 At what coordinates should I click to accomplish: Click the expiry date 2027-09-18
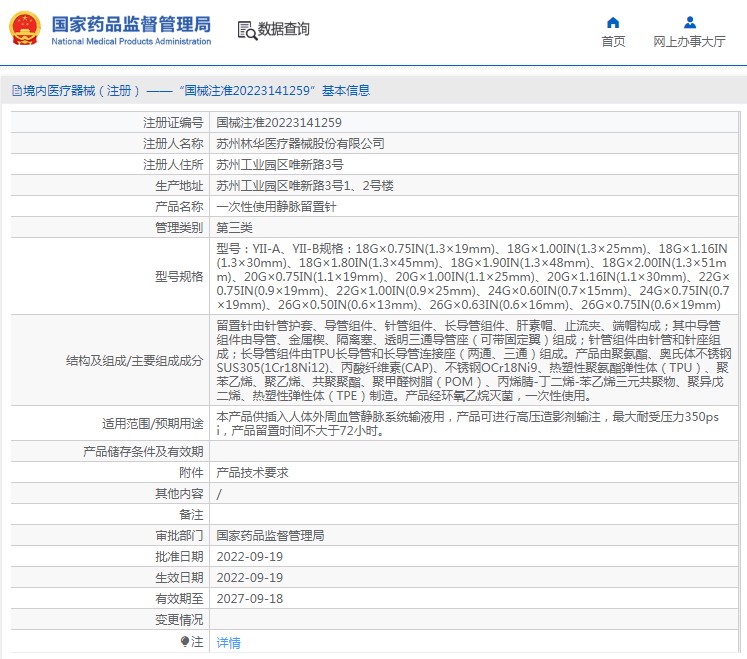tap(250, 599)
